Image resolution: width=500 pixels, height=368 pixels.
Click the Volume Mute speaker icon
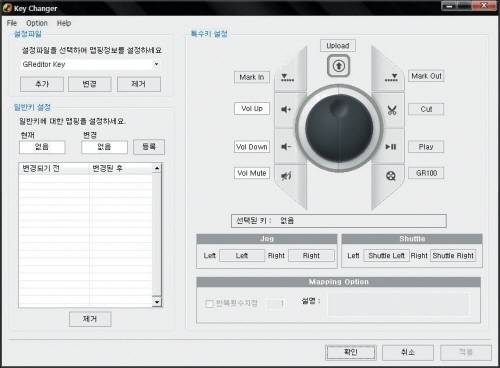point(286,175)
